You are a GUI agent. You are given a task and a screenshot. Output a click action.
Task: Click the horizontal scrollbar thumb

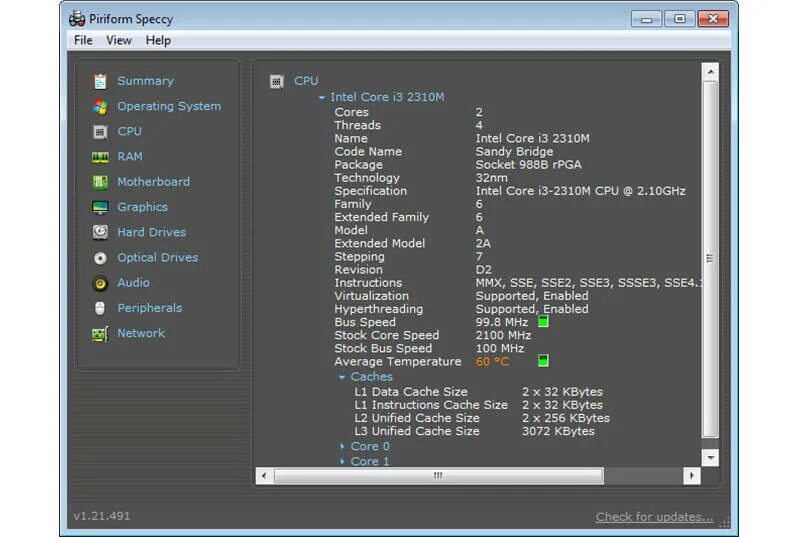pos(439,475)
